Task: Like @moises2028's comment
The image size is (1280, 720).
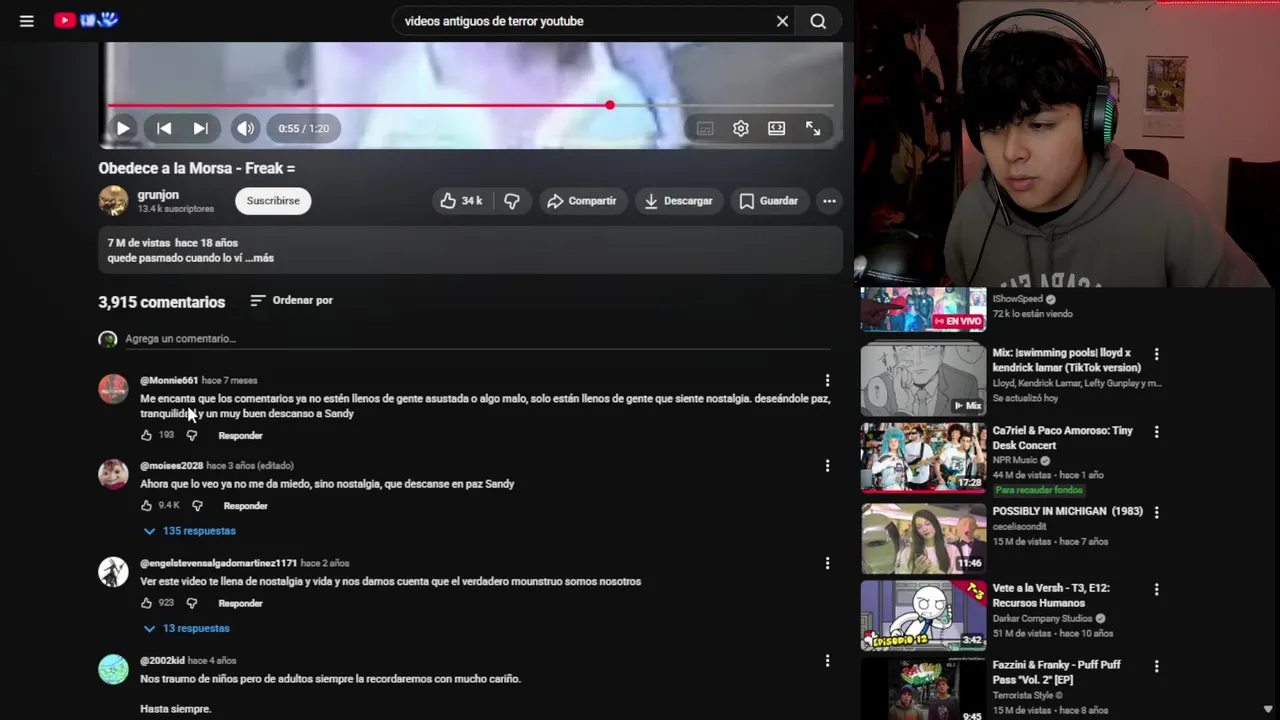Action: [x=146, y=506]
